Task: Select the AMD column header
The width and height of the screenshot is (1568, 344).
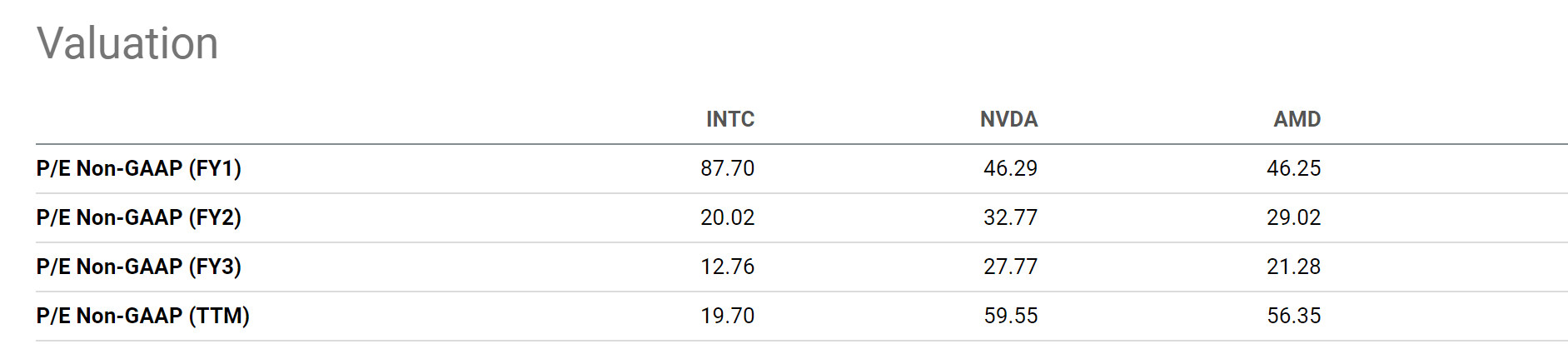Action: 1297,119
